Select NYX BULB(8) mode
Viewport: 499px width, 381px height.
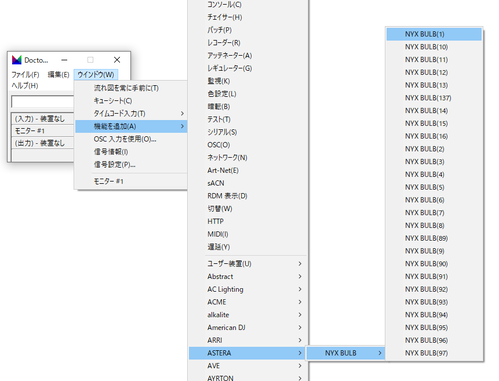click(x=434, y=226)
